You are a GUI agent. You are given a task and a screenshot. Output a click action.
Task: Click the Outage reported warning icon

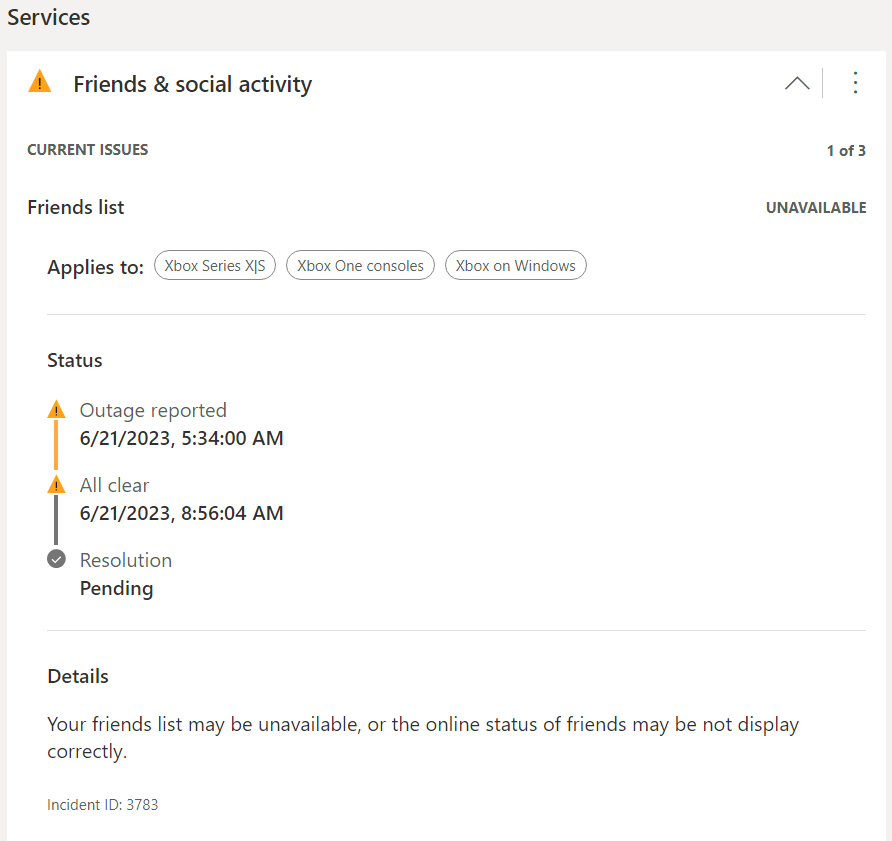pos(56,410)
